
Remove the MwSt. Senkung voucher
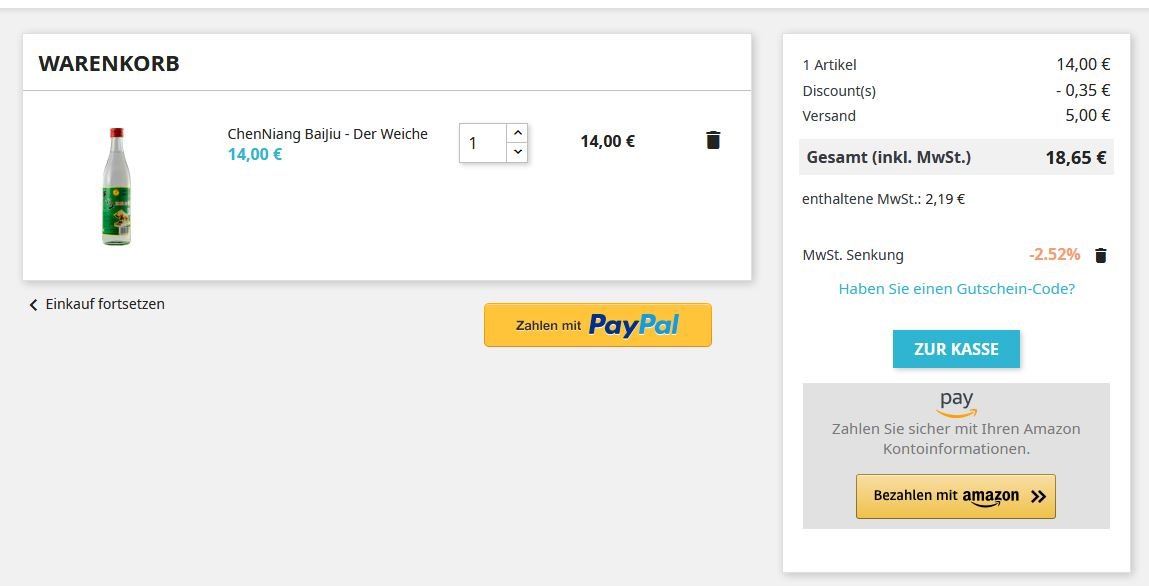tap(1101, 255)
